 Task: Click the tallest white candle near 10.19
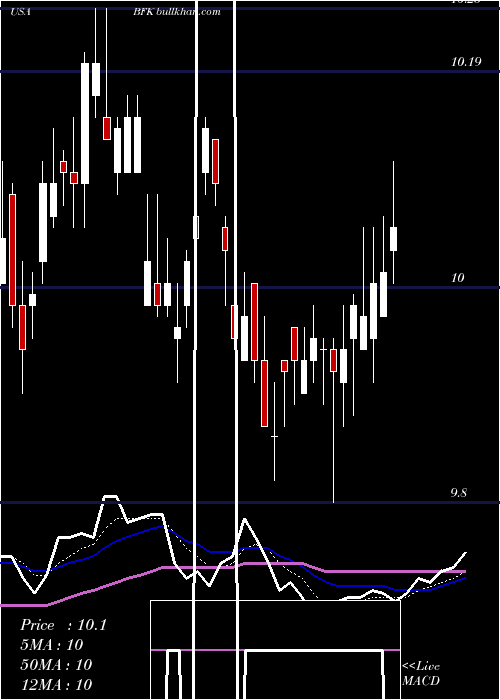point(85,123)
